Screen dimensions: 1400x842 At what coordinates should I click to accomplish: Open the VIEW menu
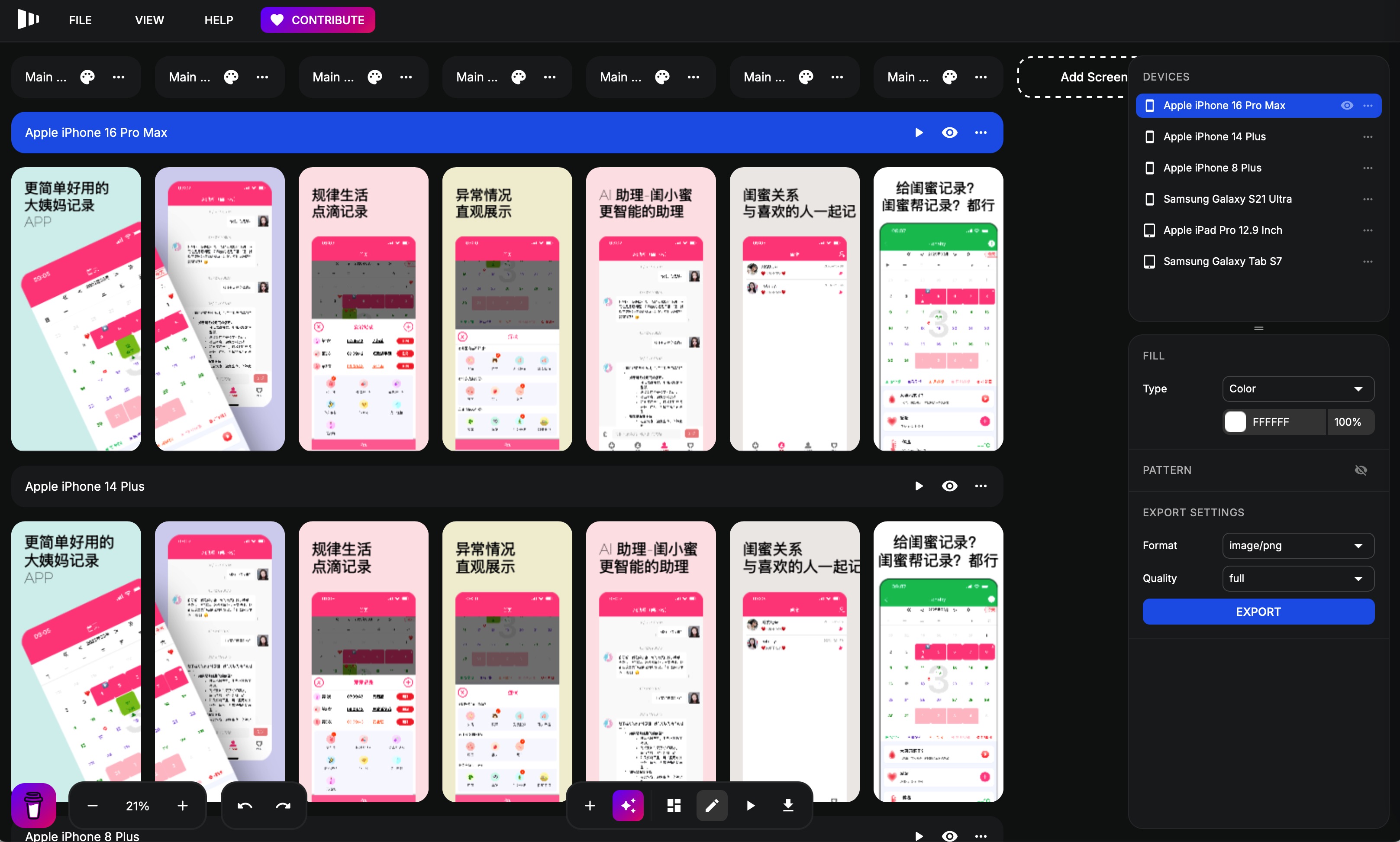(x=149, y=20)
